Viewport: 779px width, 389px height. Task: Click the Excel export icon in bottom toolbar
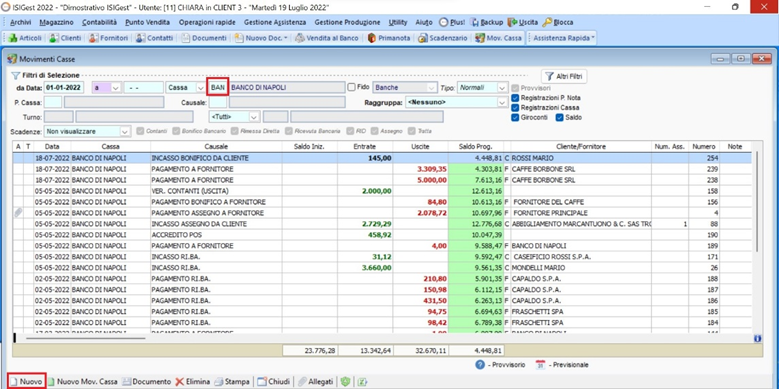pyautogui.click(x=362, y=382)
